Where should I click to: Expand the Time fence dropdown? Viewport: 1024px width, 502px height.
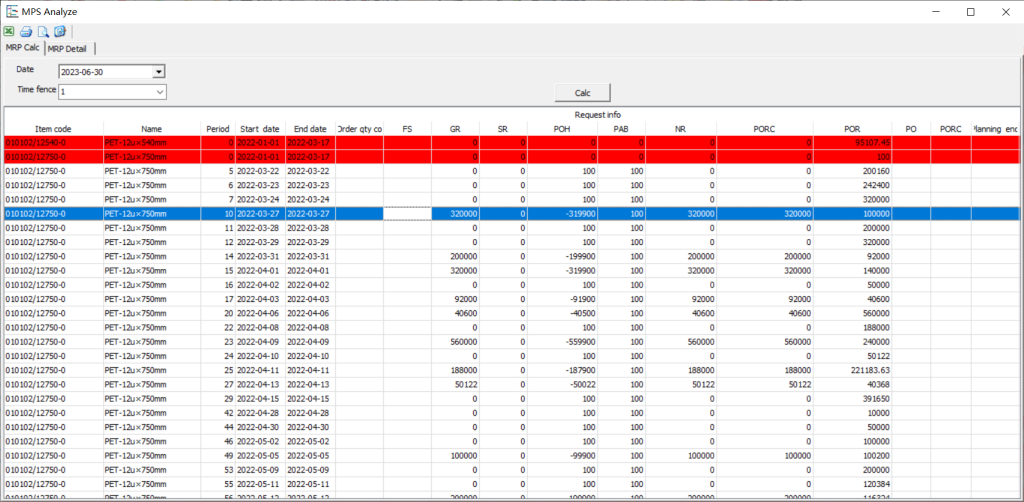tap(159, 92)
